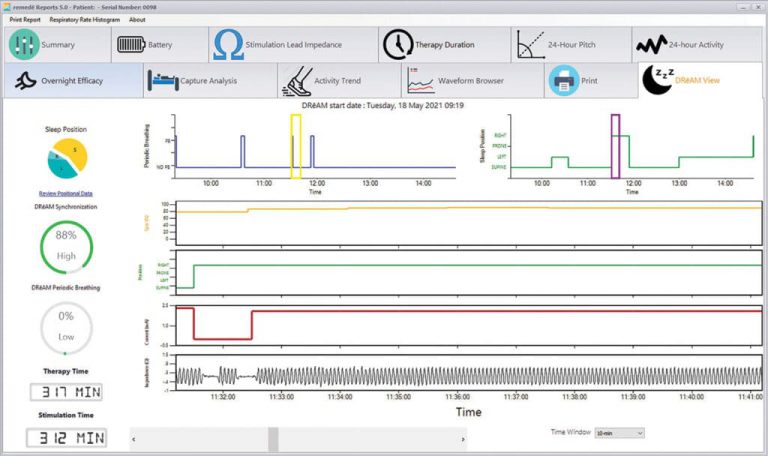Open the Print Report menu

25,20
